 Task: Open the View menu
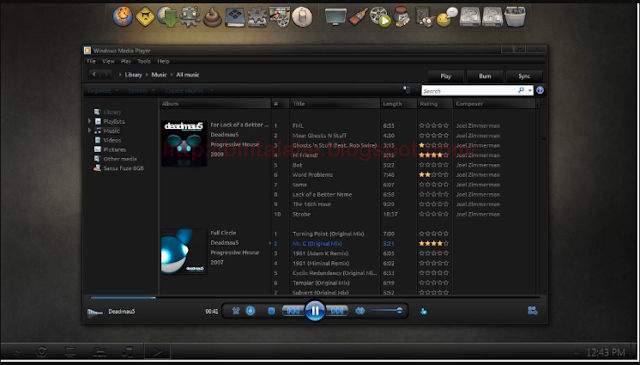tap(108, 61)
